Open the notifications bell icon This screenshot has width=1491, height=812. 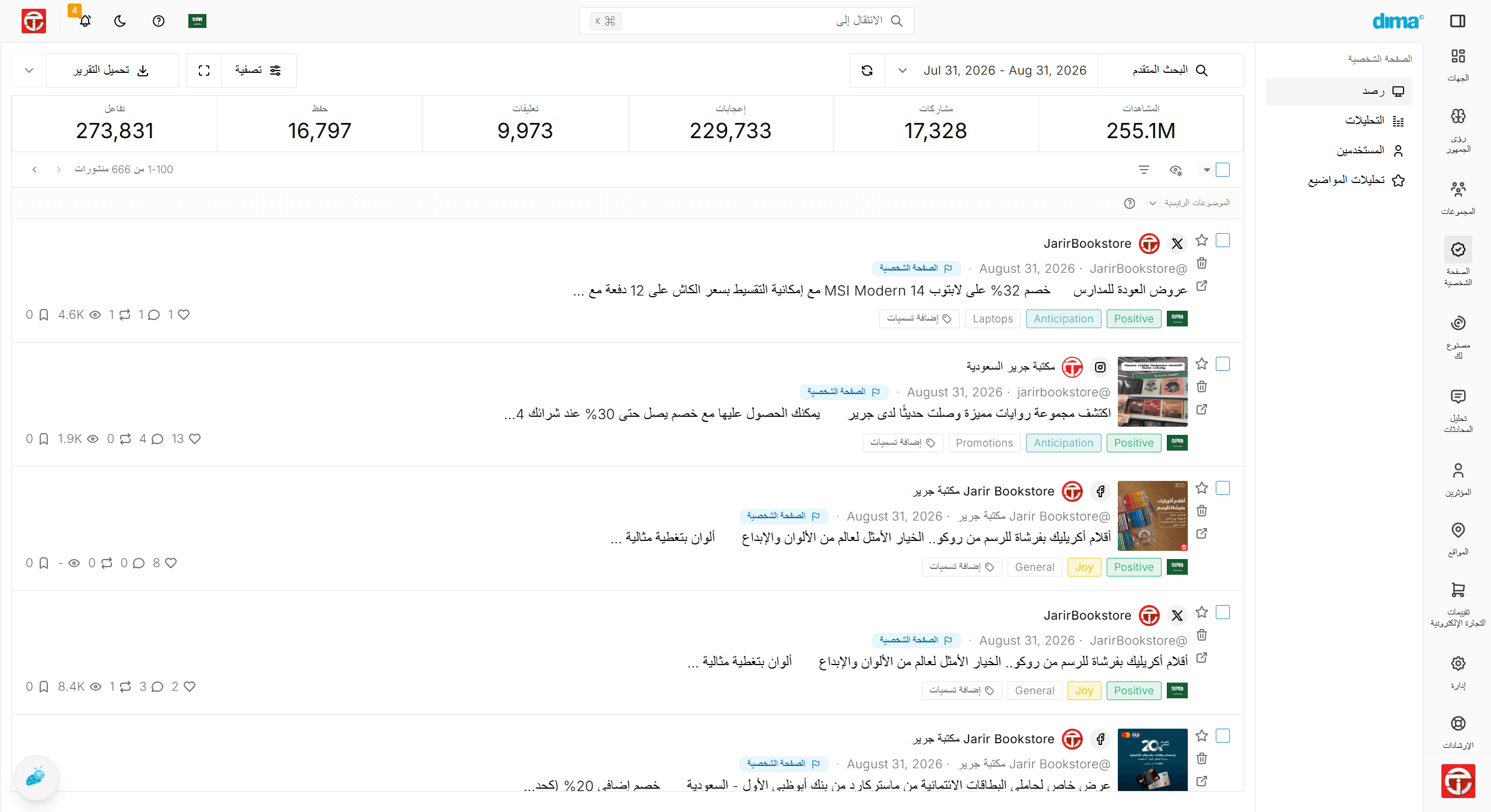tap(85, 21)
